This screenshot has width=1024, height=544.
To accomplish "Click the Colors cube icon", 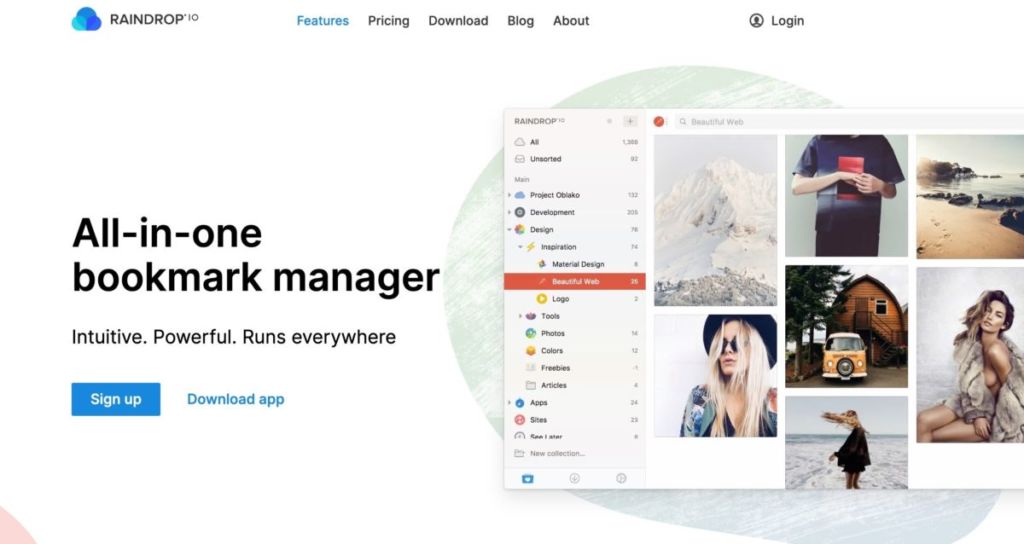I will pos(531,351).
